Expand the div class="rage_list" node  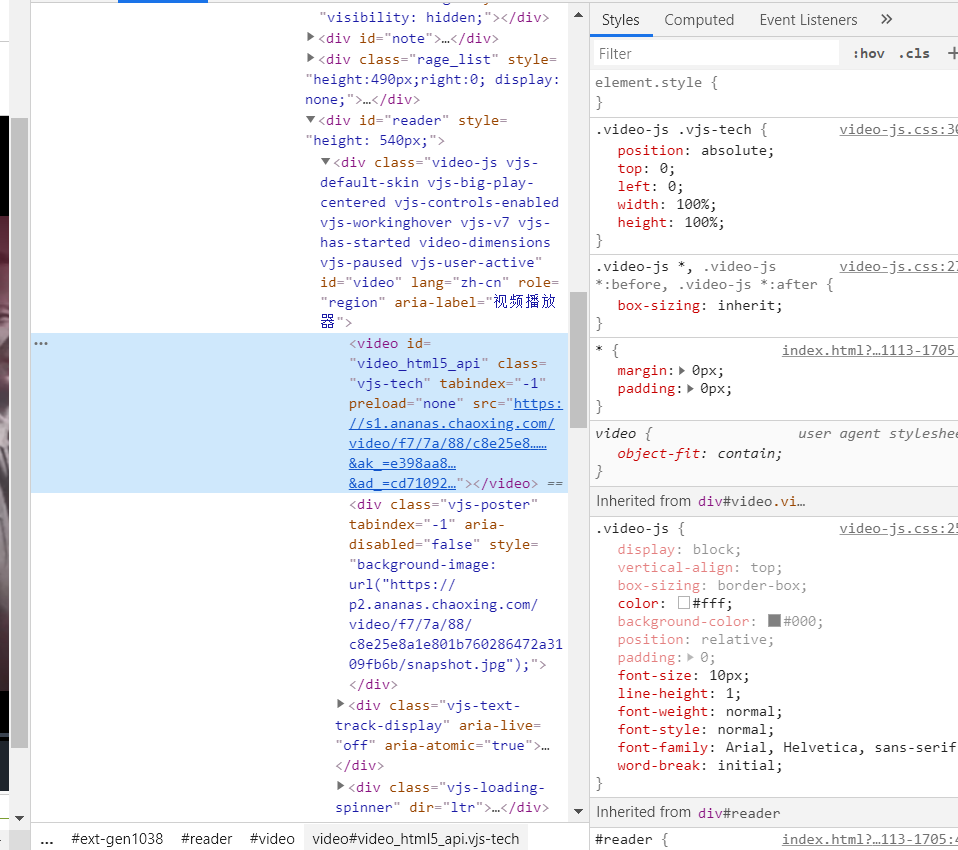click(310, 58)
